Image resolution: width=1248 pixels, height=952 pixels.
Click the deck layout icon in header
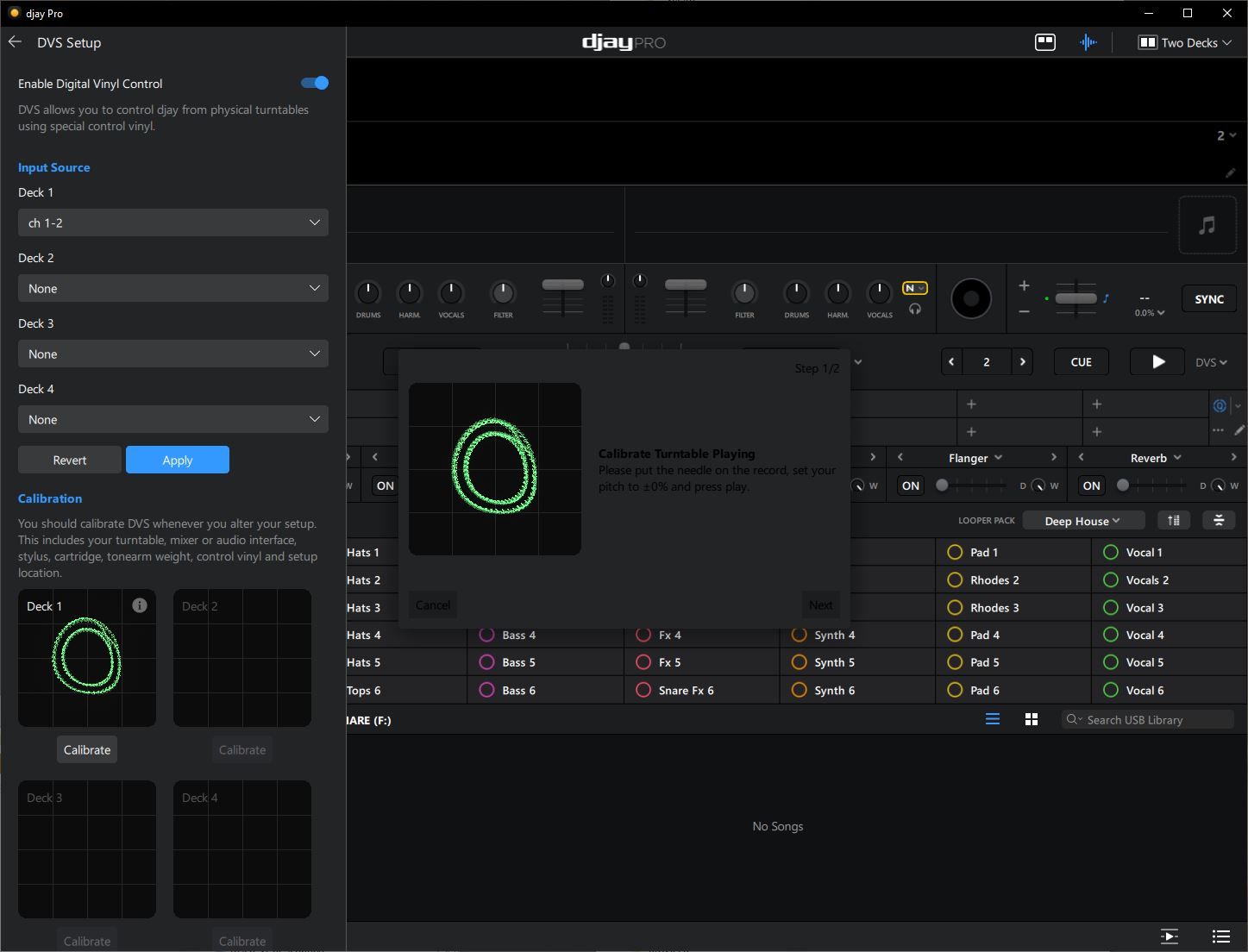coord(1044,42)
